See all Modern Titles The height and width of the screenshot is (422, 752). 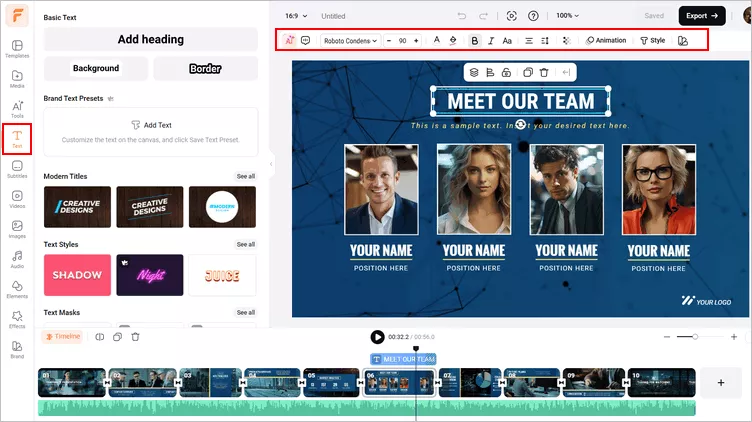(x=246, y=176)
